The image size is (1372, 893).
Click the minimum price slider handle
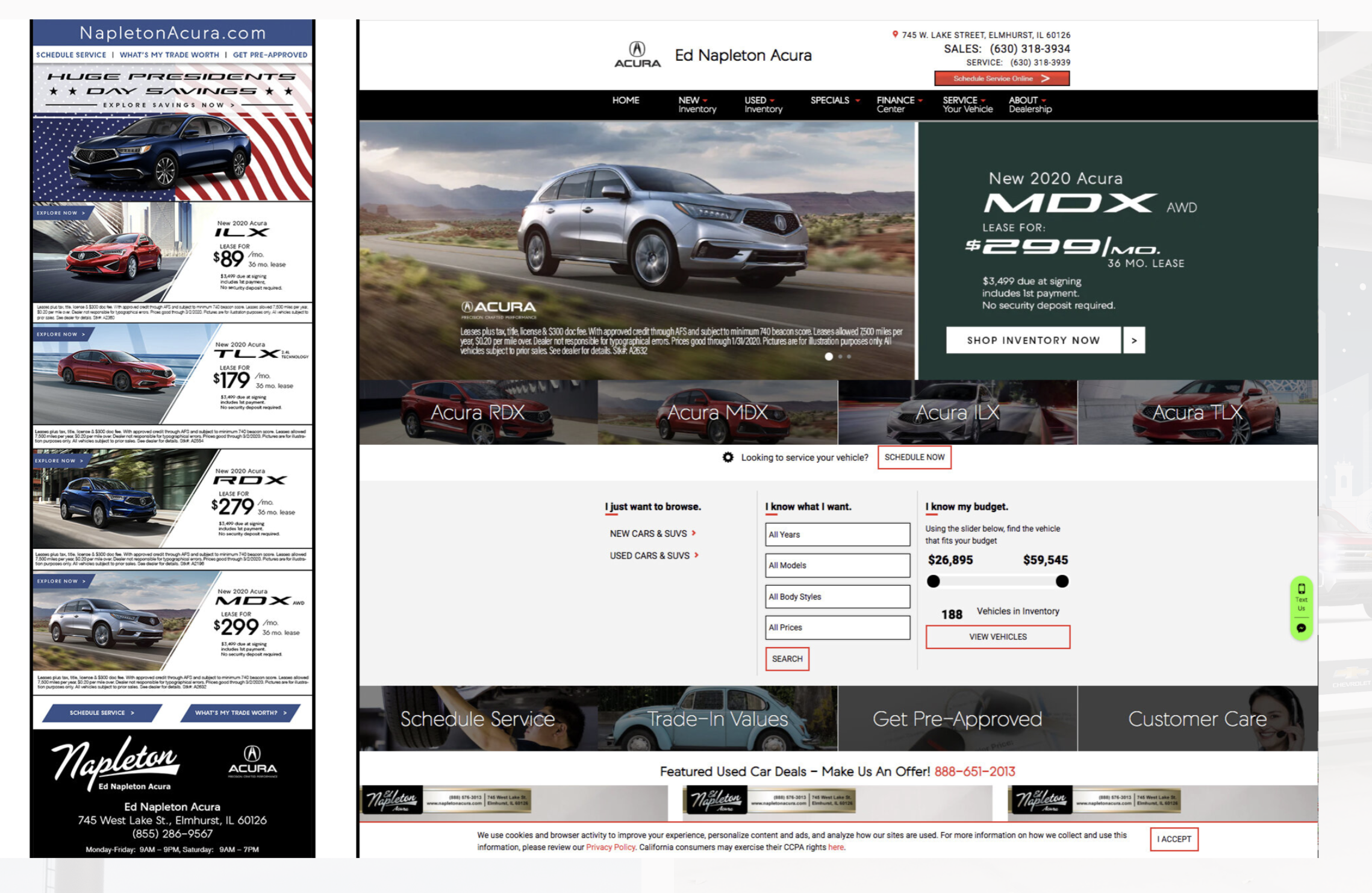tap(934, 581)
